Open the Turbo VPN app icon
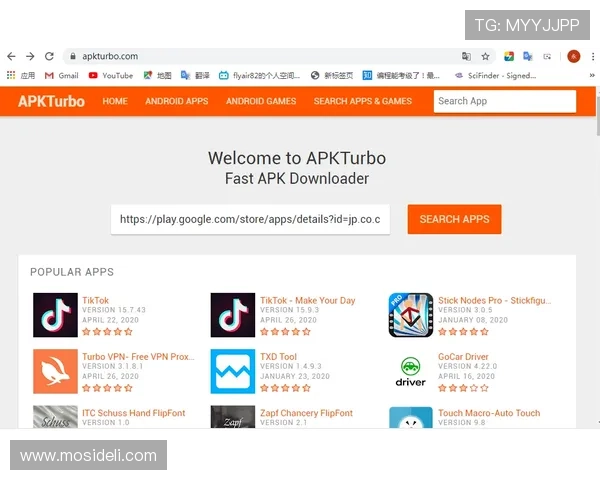This screenshot has width=600, height=480. pos(55,371)
